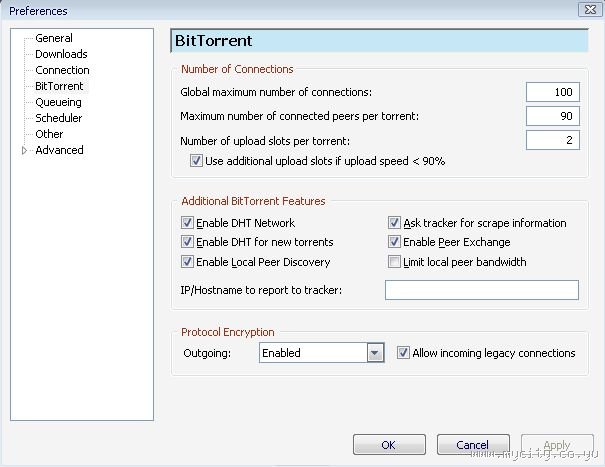Screen dimensions: 605x467
Task: Uncheck additional upload slots option
Action: (x=196, y=161)
